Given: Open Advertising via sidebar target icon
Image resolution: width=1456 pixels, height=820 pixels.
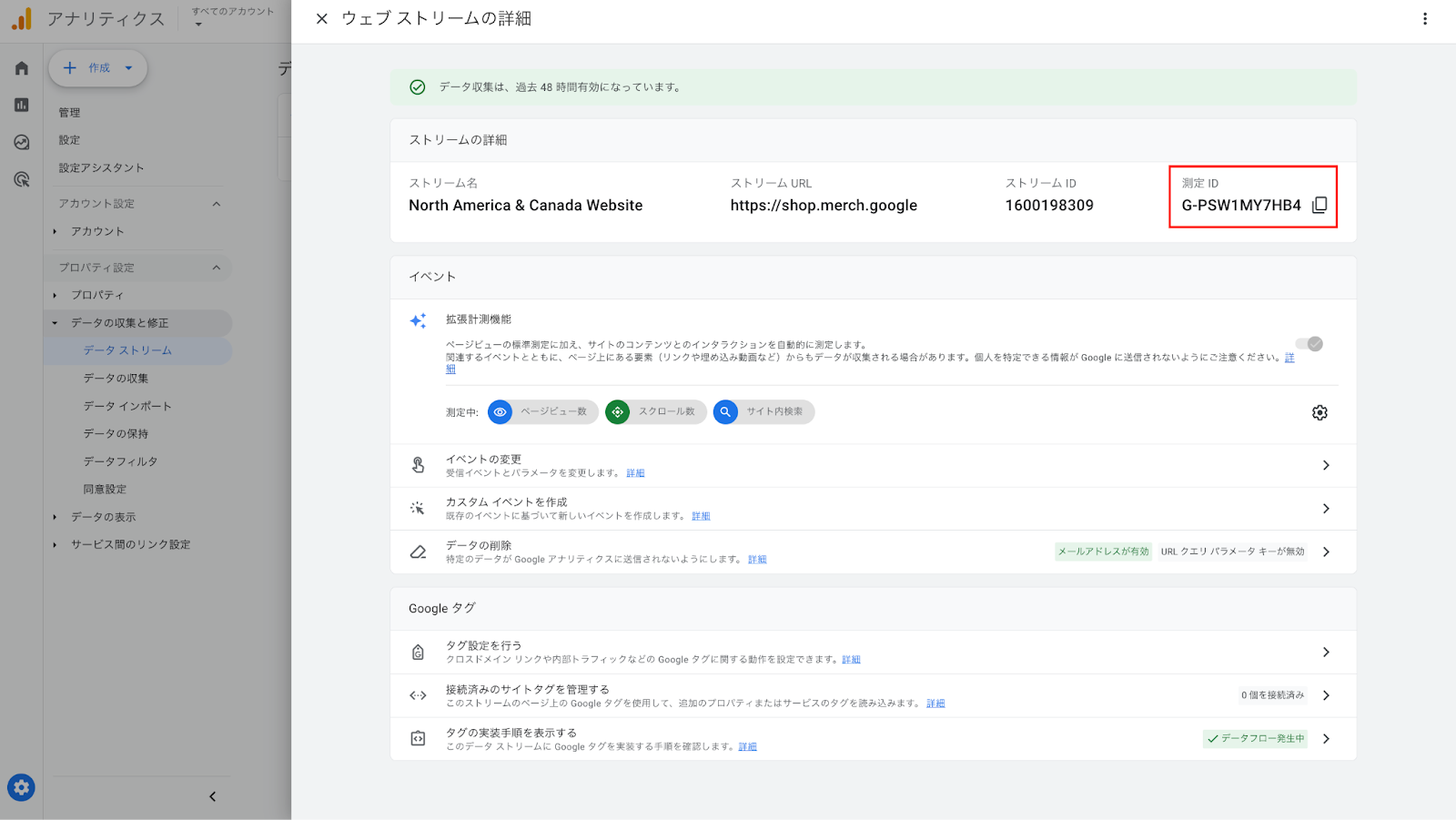Looking at the screenshot, I should 22,179.
